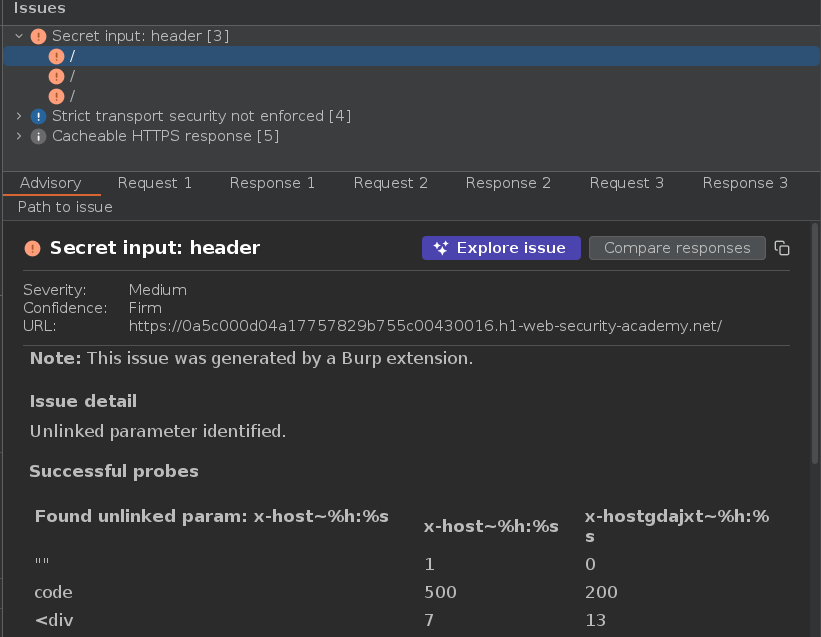Switch to the Request 1 tab
This screenshot has height=637, width=821.
point(154,183)
